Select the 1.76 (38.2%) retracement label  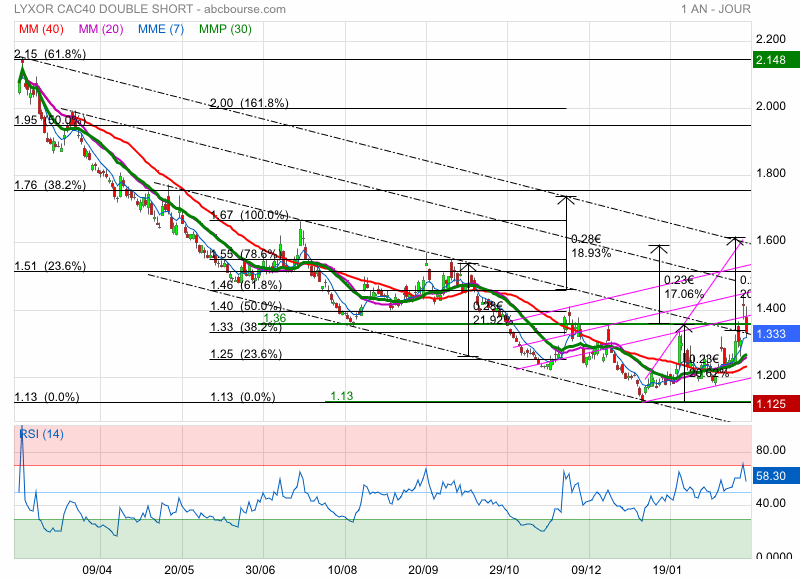point(50,185)
